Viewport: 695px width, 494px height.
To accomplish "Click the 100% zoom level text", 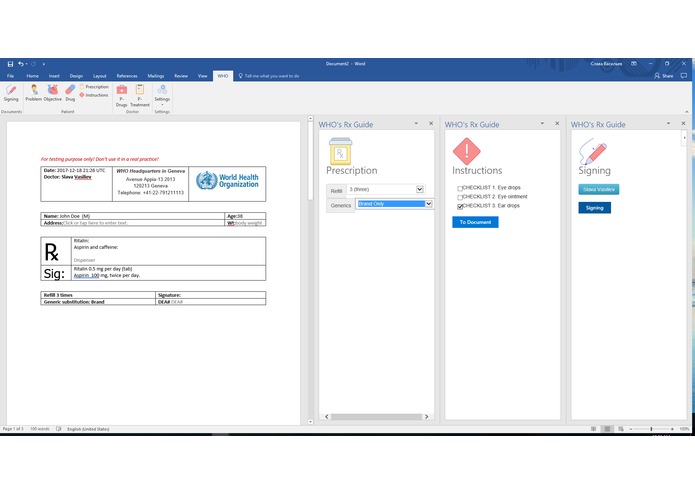I will (684, 429).
